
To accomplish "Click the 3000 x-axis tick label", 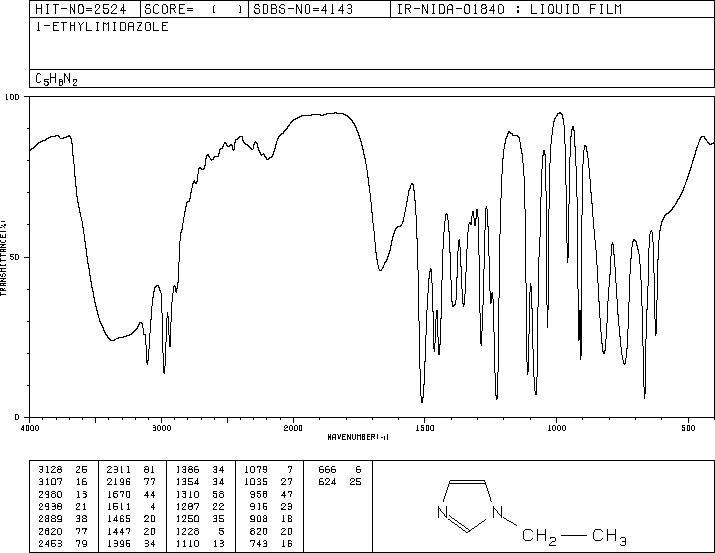I will pos(162,428).
